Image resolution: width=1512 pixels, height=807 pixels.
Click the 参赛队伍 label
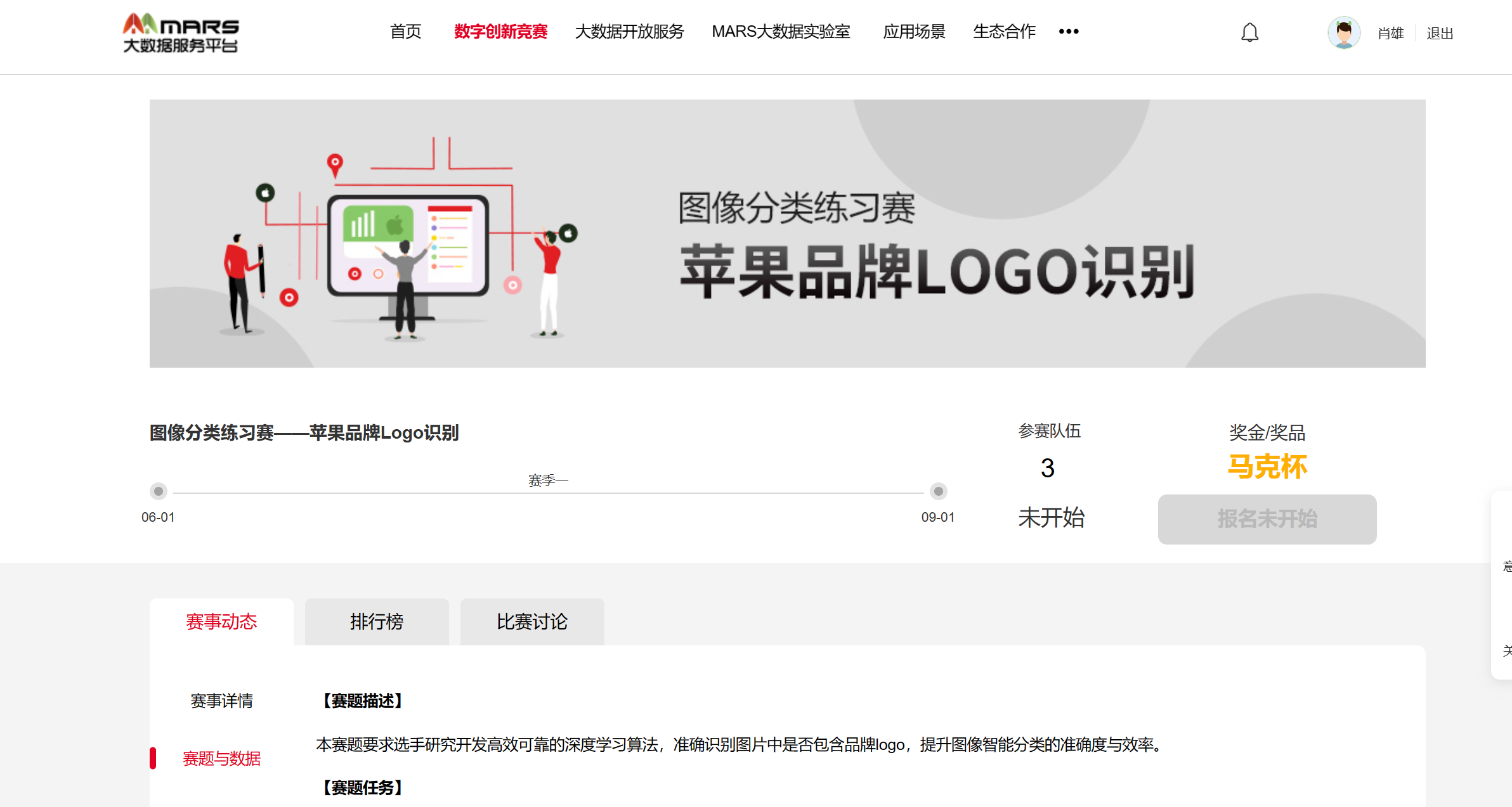coord(1050,431)
